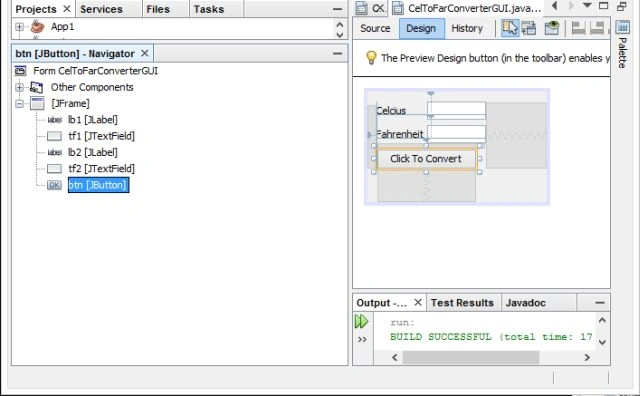
Task: Click the btn OK button icon
Action: (x=54, y=185)
